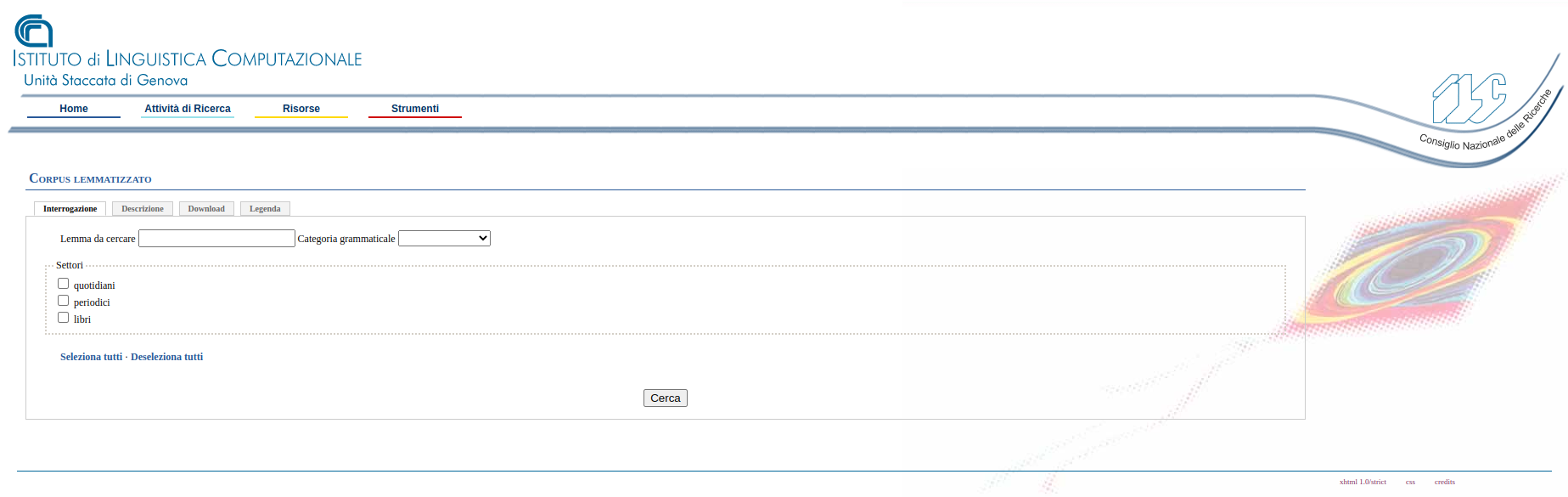Click the Istituto di Linguistica Computazionale title

click(188, 59)
